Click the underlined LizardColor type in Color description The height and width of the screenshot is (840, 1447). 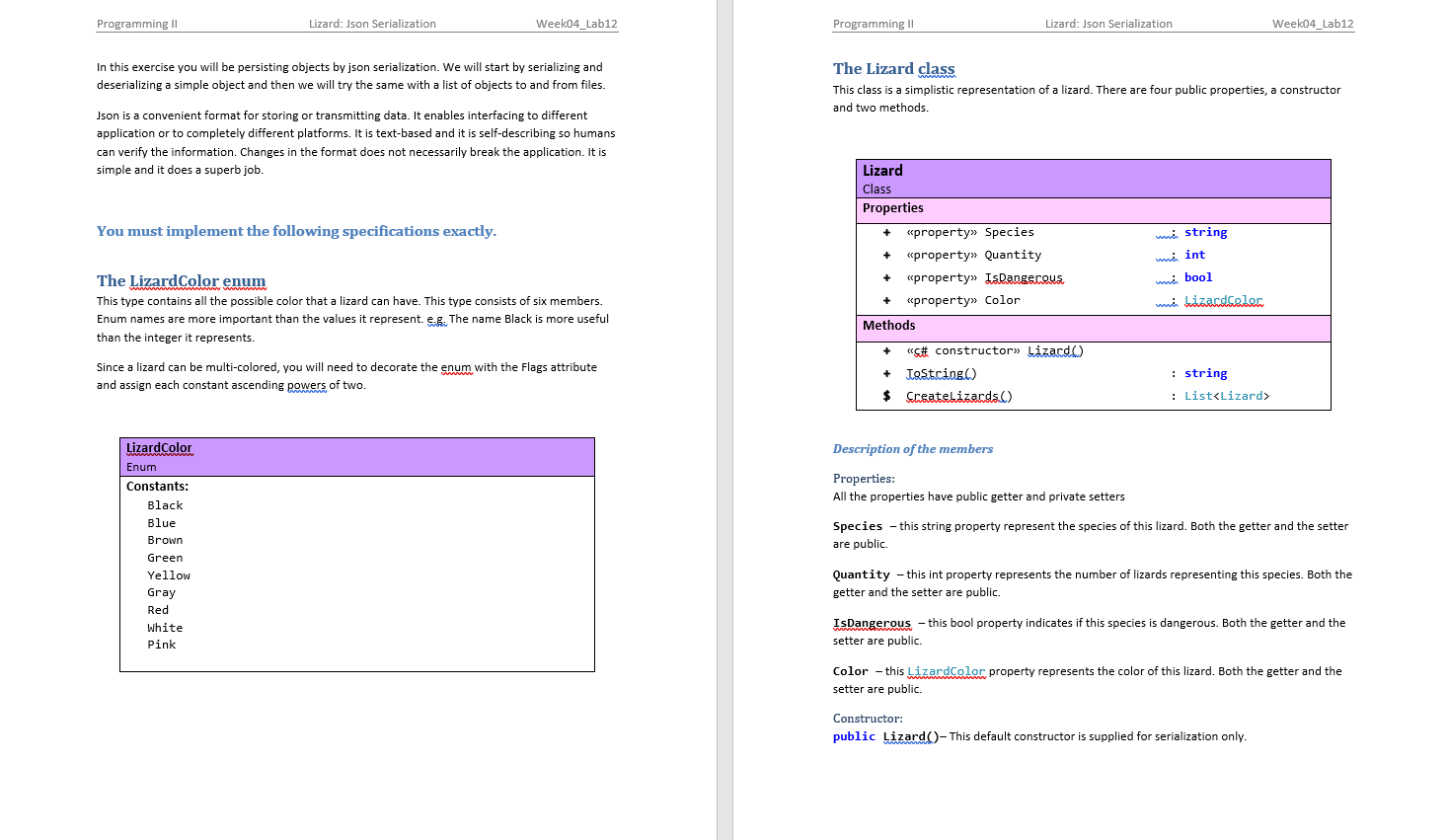946,670
